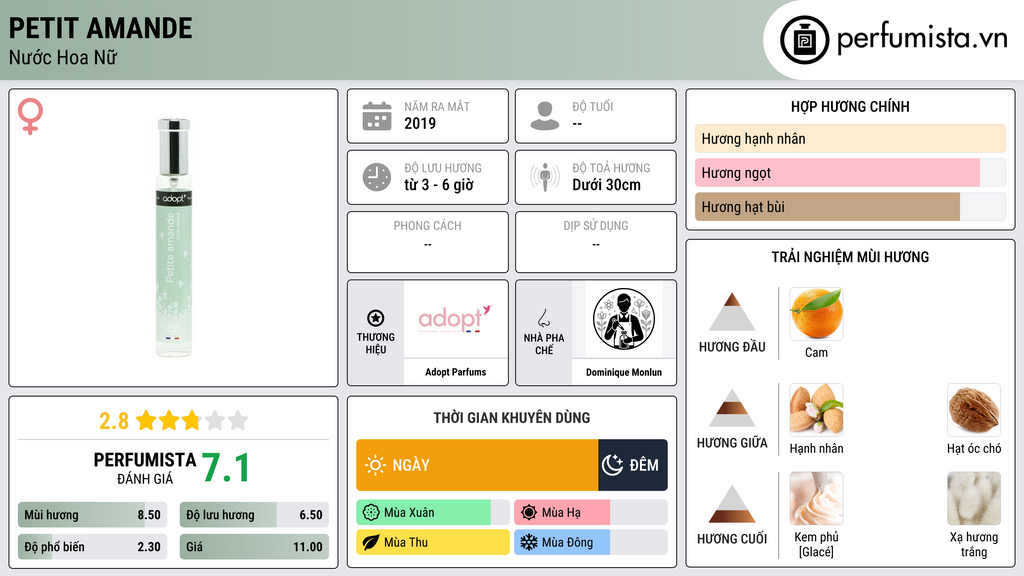The image size is (1024, 576).
Task: Click the Dịp sử dụng box
Action: 596,242
